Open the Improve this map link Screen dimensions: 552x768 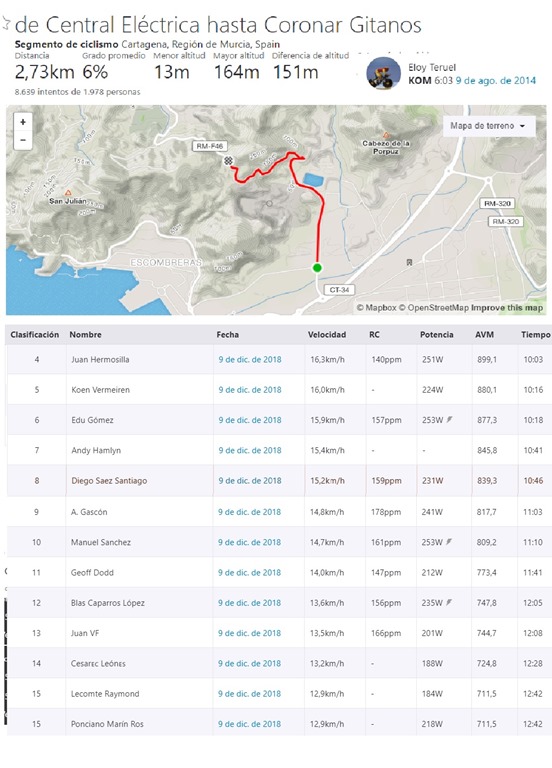pyautogui.click(x=507, y=308)
